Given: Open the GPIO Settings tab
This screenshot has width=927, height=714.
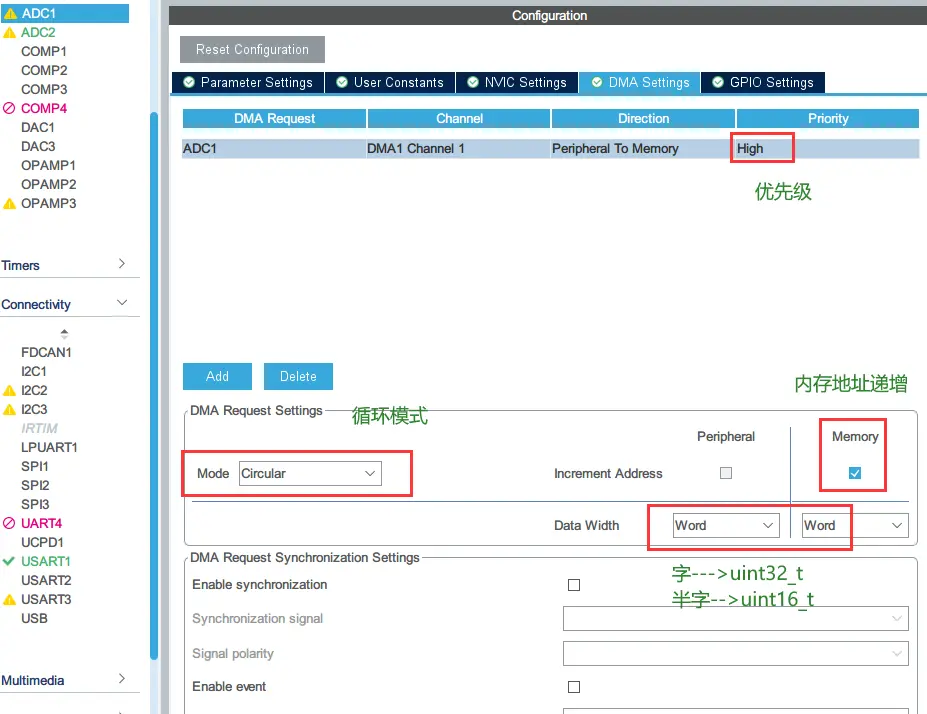Looking at the screenshot, I should pos(762,83).
